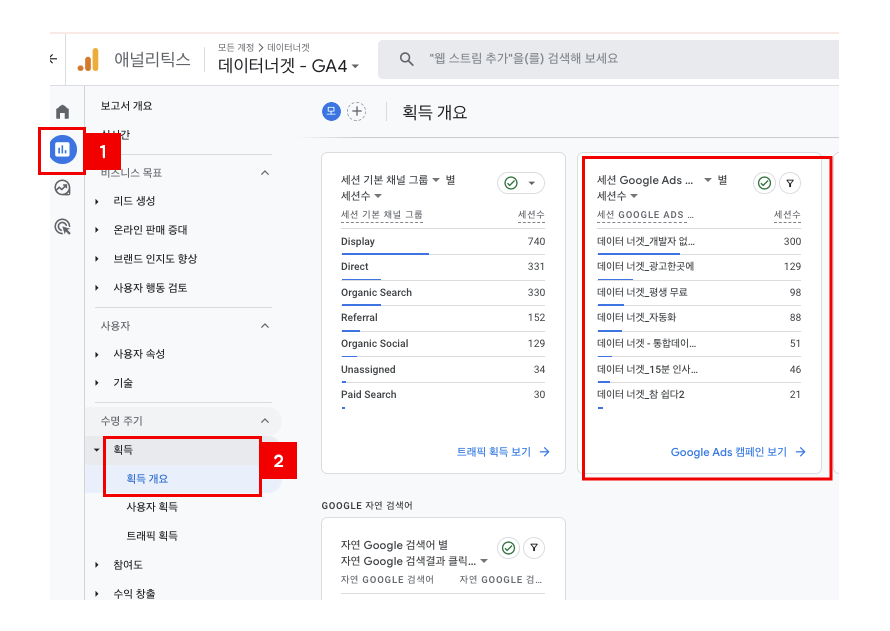Click the Direct channel row
Image resolution: width=890 pixels, height=631 pixels.
coord(443,267)
